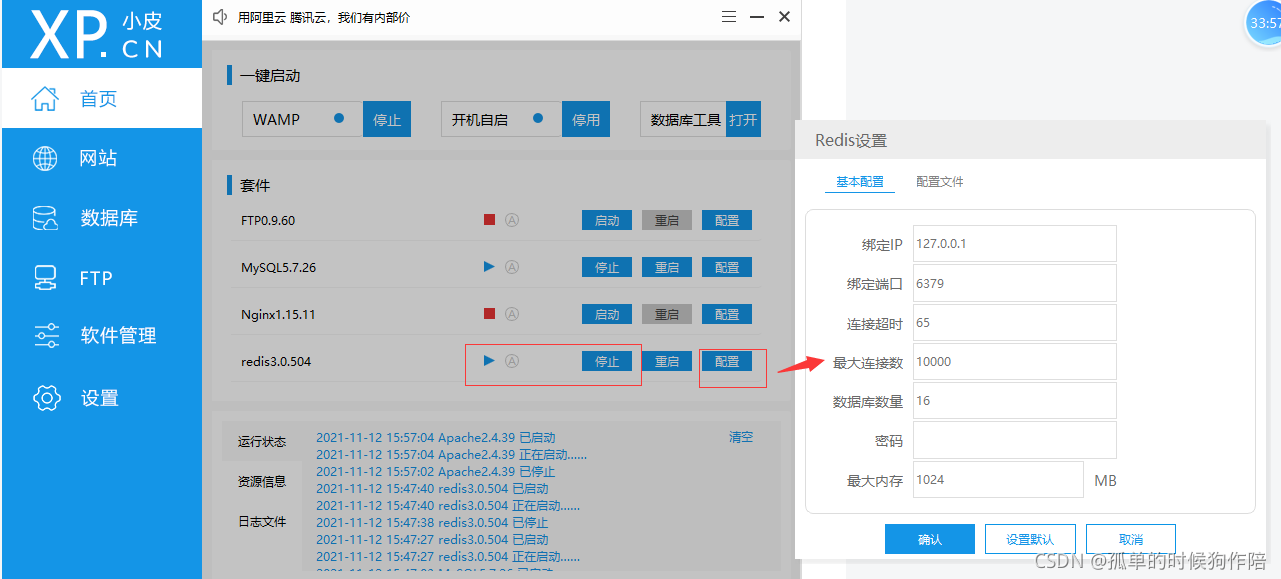Restart MySQL5.7.26 service
This screenshot has height=579, width=1281.
coord(667,267)
